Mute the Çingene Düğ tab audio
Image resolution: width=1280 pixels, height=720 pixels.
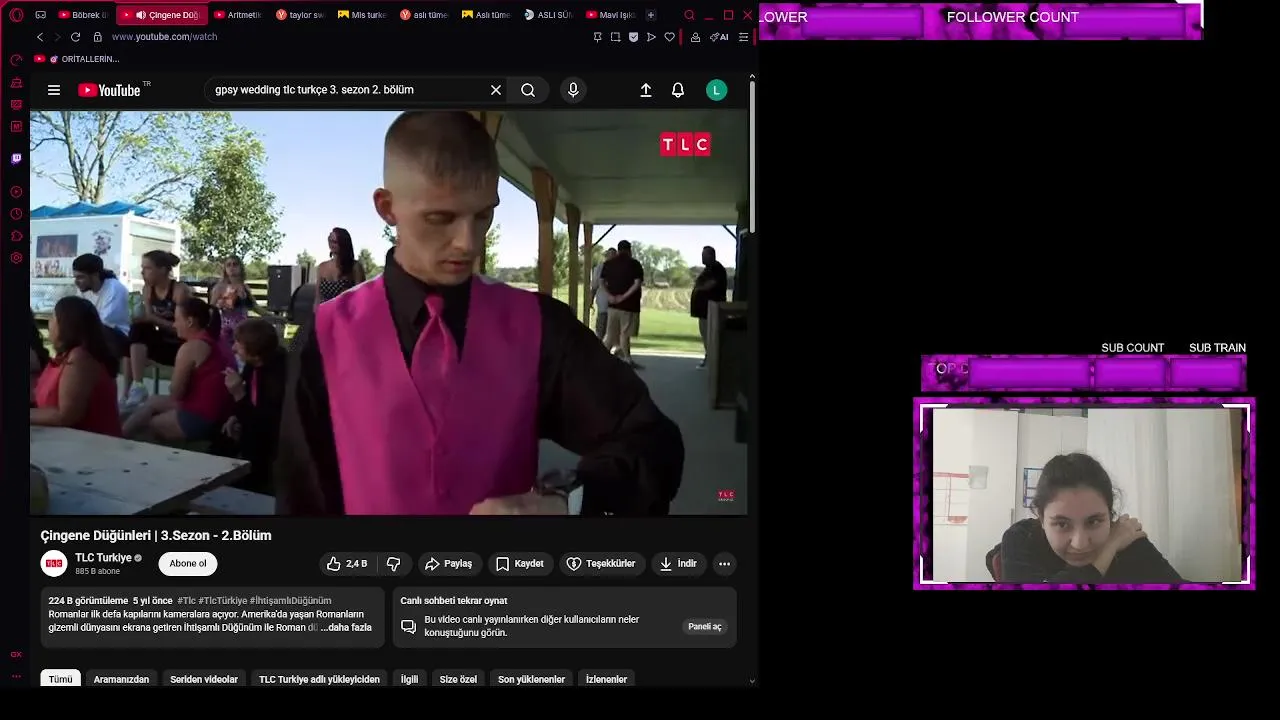click(x=141, y=15)
